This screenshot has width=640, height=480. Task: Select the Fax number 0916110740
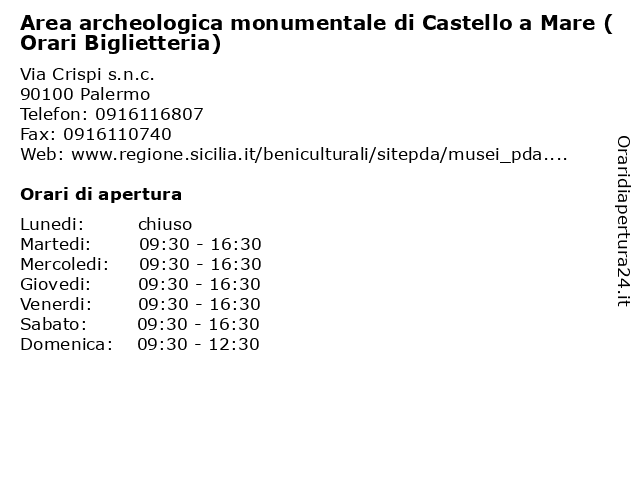(117, 134)
